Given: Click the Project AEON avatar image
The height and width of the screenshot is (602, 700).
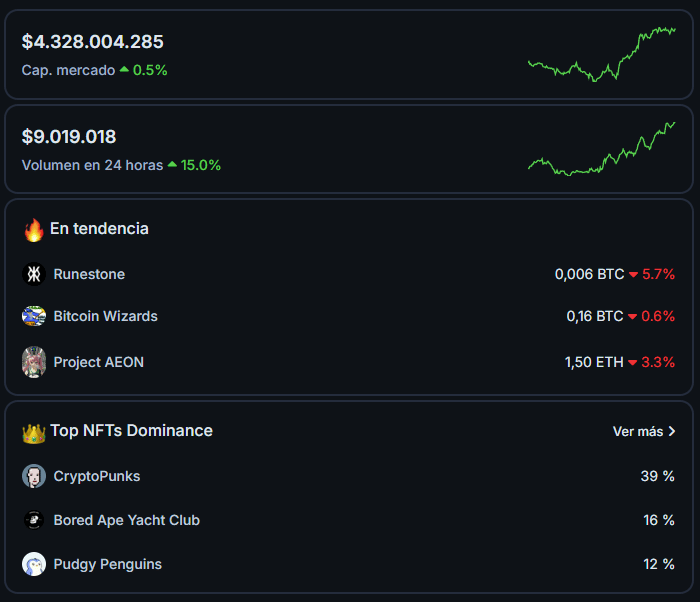Looking at the screenshot, I should 34,362.
